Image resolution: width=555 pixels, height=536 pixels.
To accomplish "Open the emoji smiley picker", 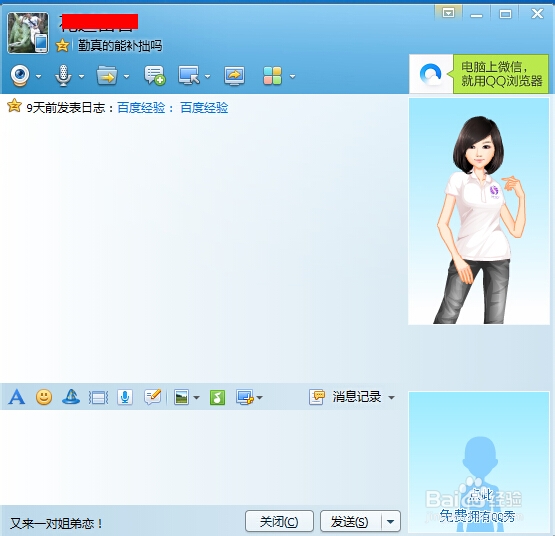I will [x=44, y=397].
